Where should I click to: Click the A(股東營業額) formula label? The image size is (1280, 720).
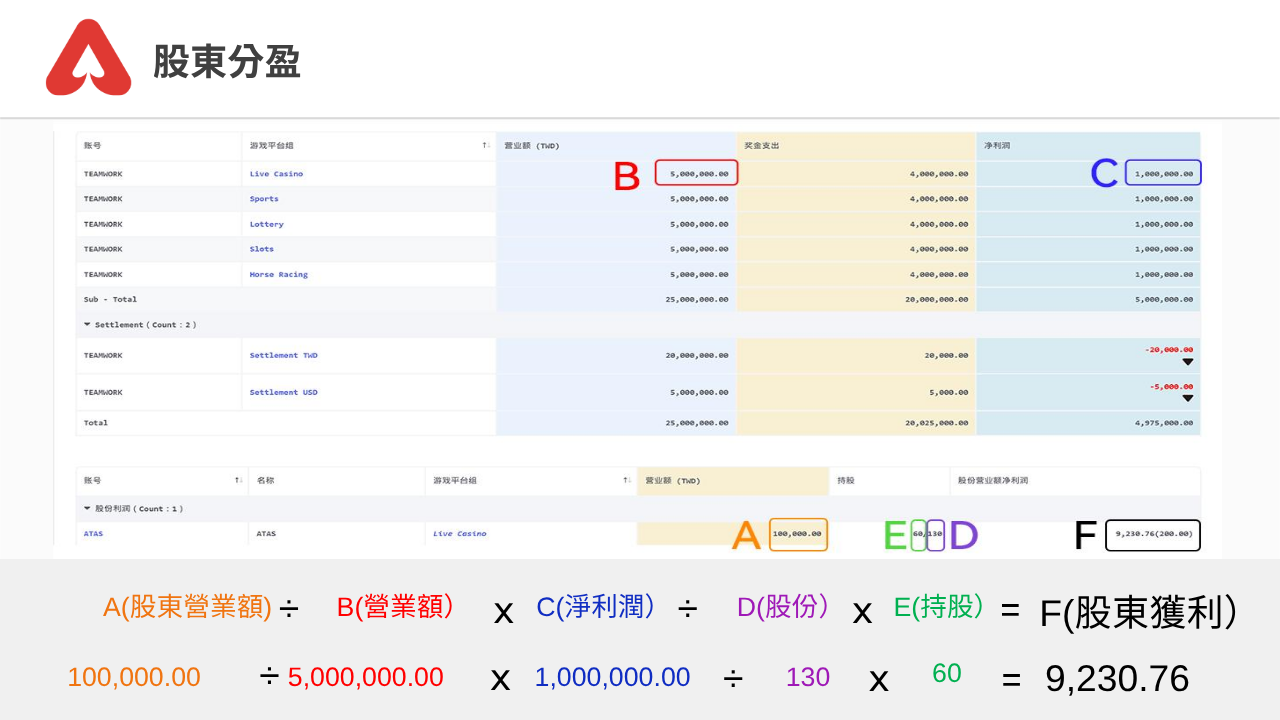click(x=187, y=607)
